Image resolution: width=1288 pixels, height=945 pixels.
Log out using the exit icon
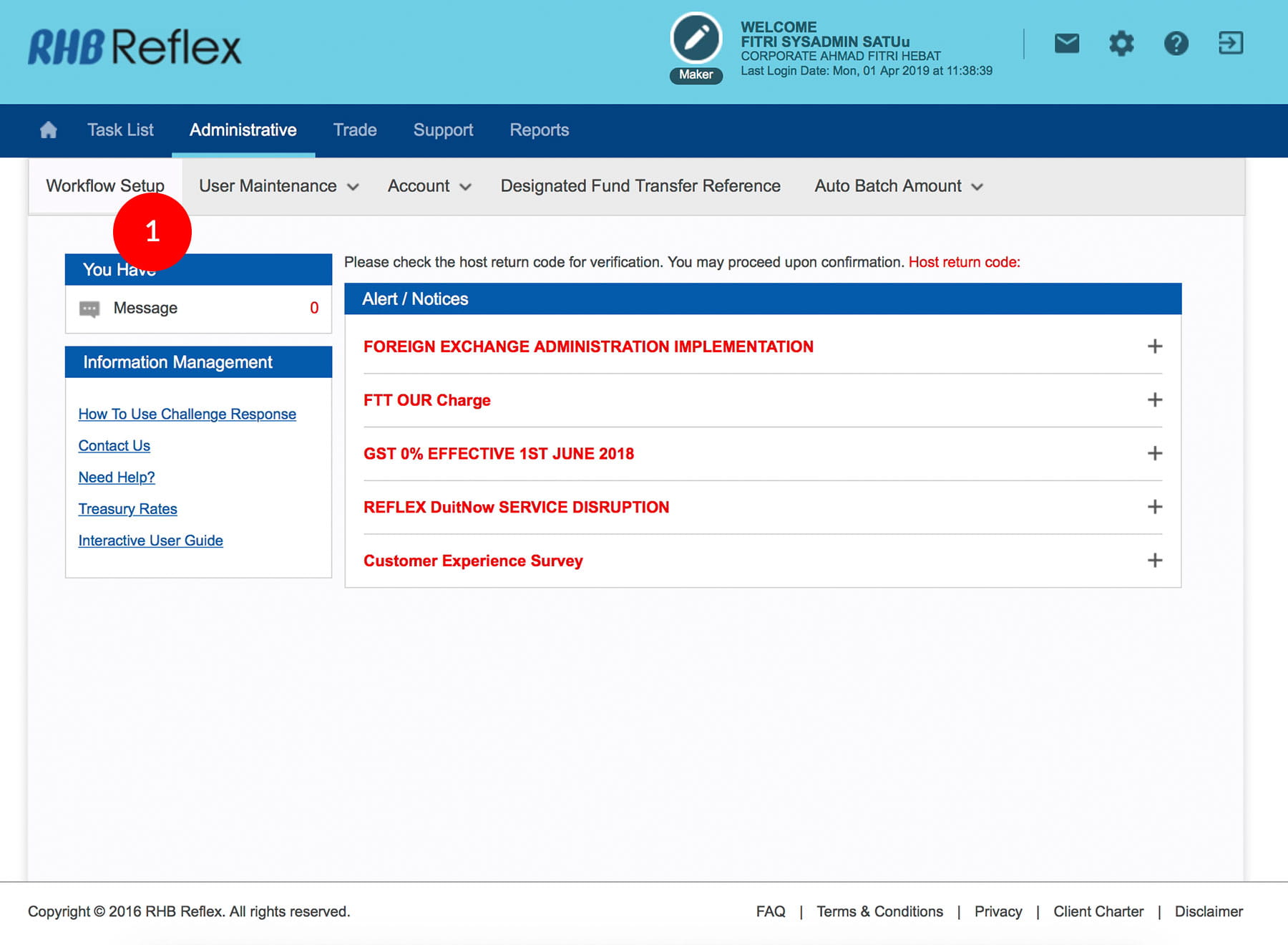[1230, 44]
